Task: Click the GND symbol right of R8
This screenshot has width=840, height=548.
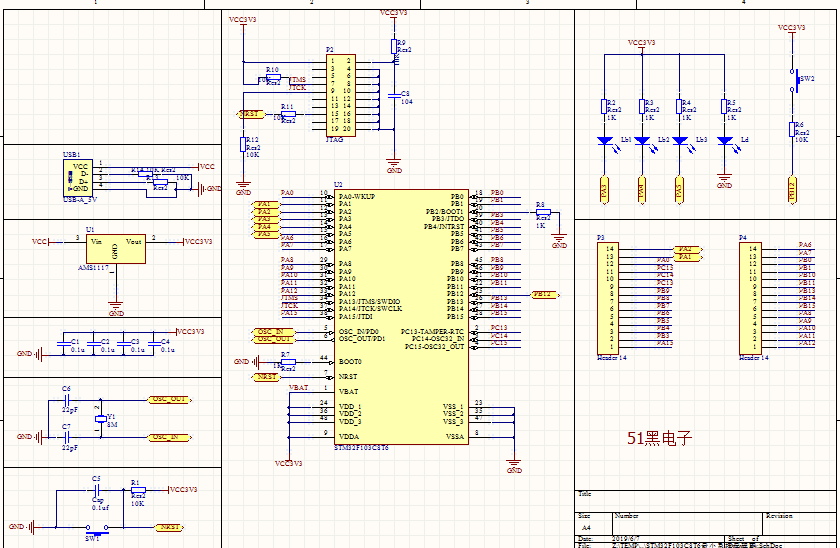Action: click(x=559, y=240)
